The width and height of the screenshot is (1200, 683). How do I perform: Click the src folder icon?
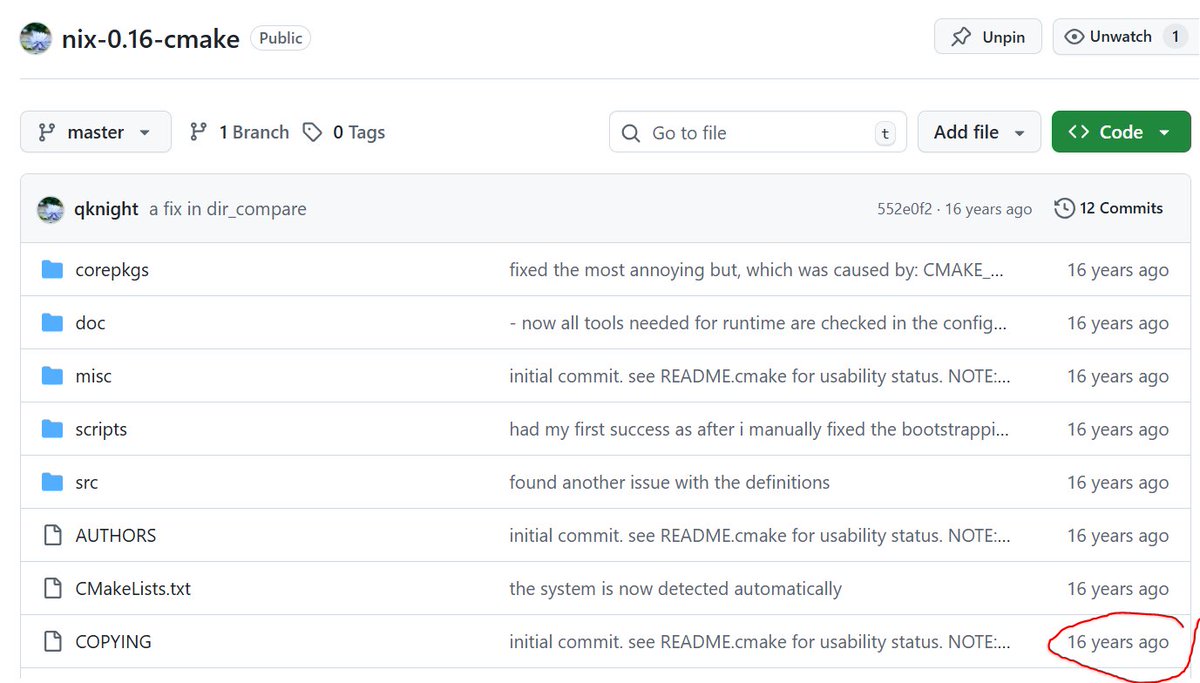pyautogui.click(x=53, y=482)
